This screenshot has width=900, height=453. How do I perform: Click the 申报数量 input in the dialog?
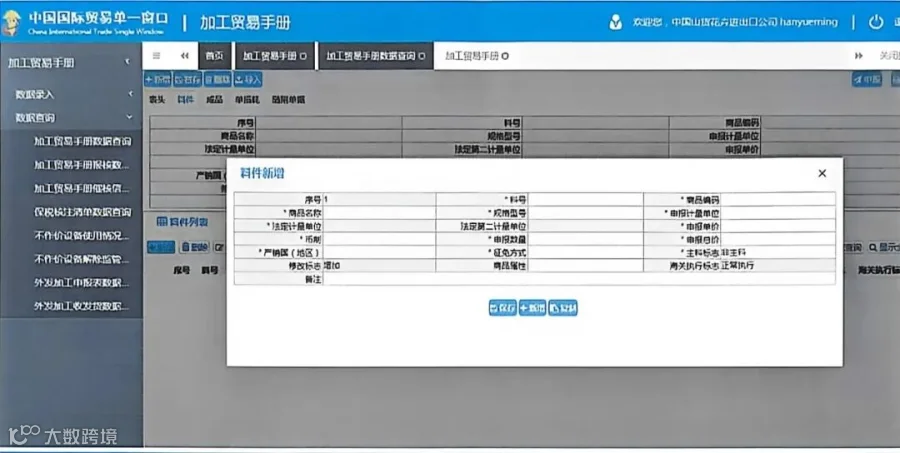click(585, 239)
